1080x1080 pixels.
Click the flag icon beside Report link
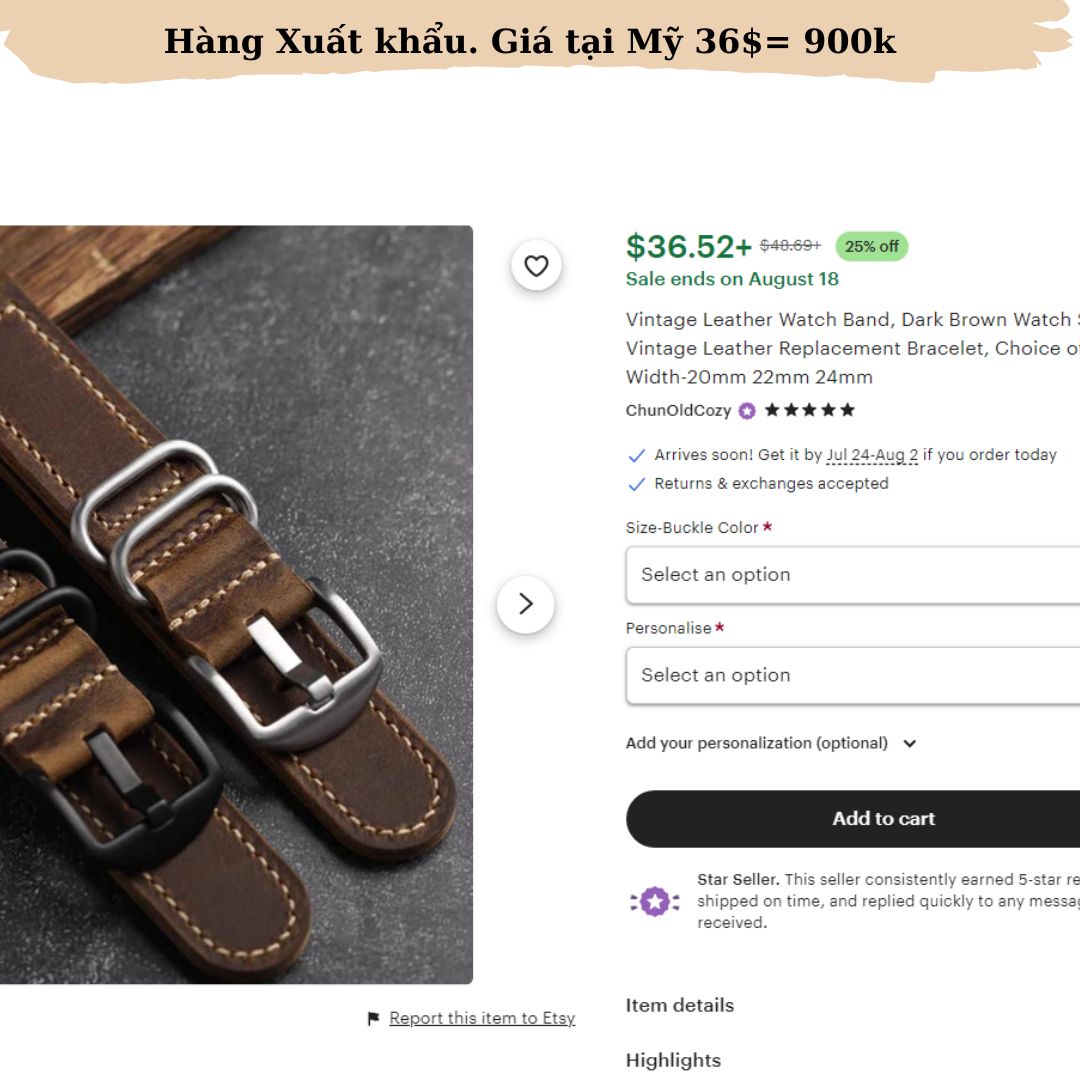[x=373, y=1018]
